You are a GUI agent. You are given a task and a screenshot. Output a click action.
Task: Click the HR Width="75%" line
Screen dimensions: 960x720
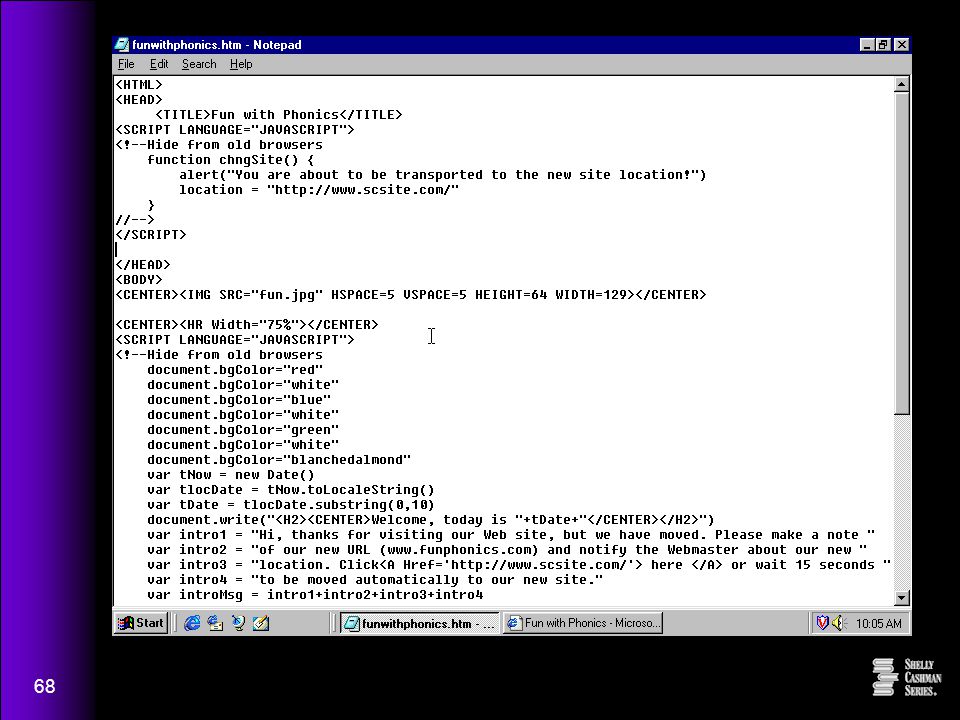(x=247, y=324)
